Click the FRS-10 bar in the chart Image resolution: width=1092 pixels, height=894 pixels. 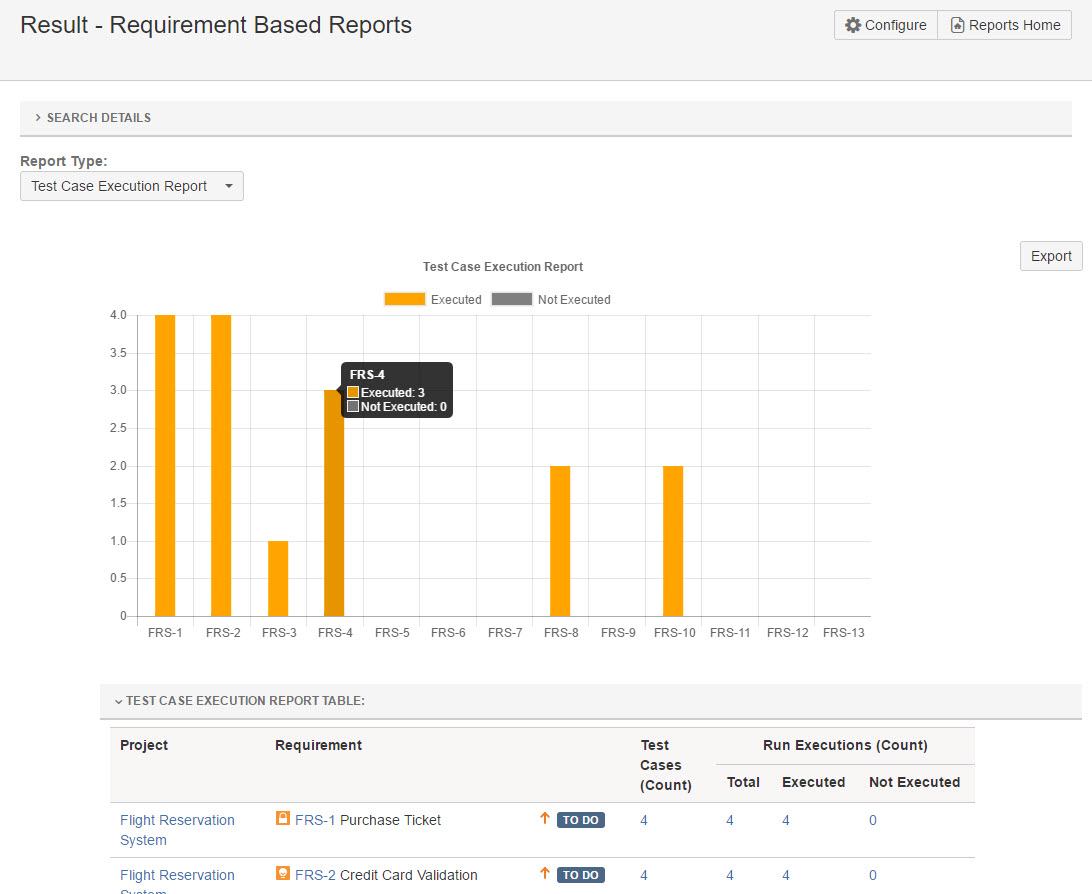pyautogui.click(x=673, y=541)
